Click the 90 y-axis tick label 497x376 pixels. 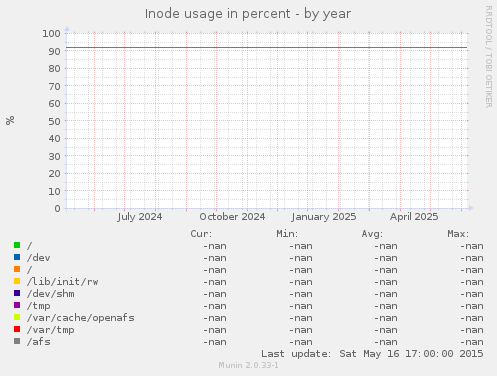pos(55,51)
